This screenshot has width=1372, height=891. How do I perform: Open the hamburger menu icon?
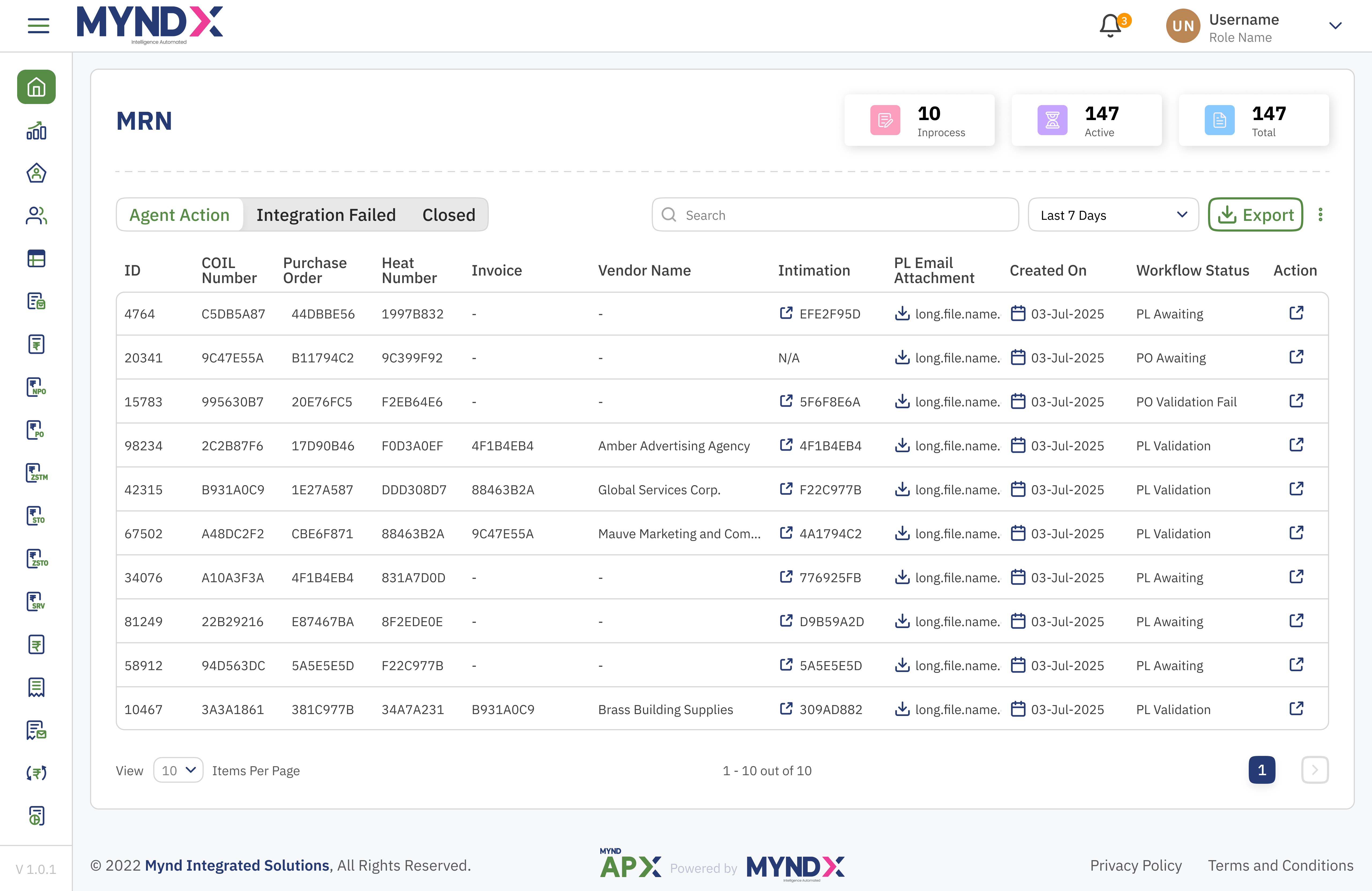(x=38, y=25)
